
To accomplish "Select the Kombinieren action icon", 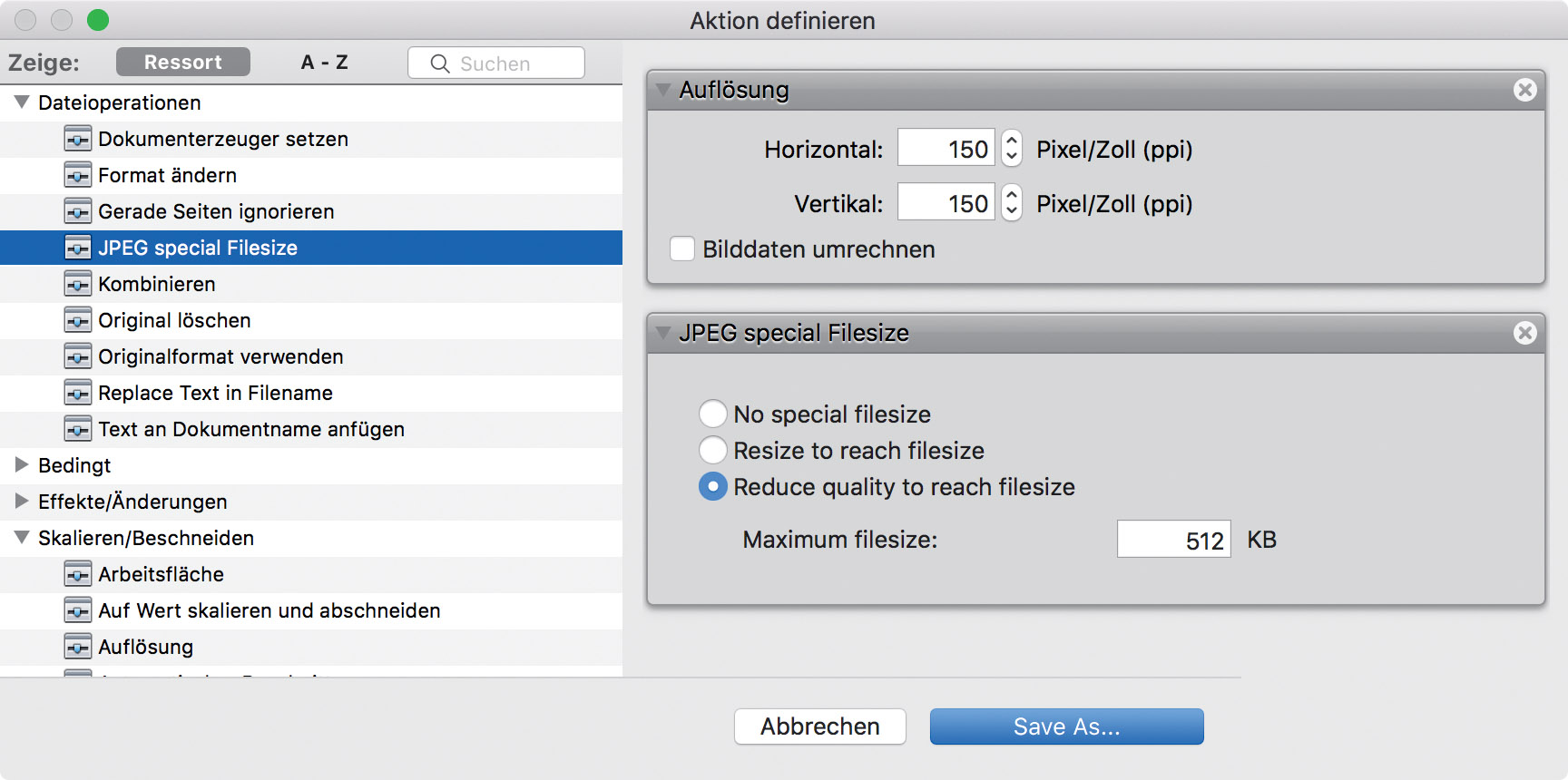I will point(78,285).
